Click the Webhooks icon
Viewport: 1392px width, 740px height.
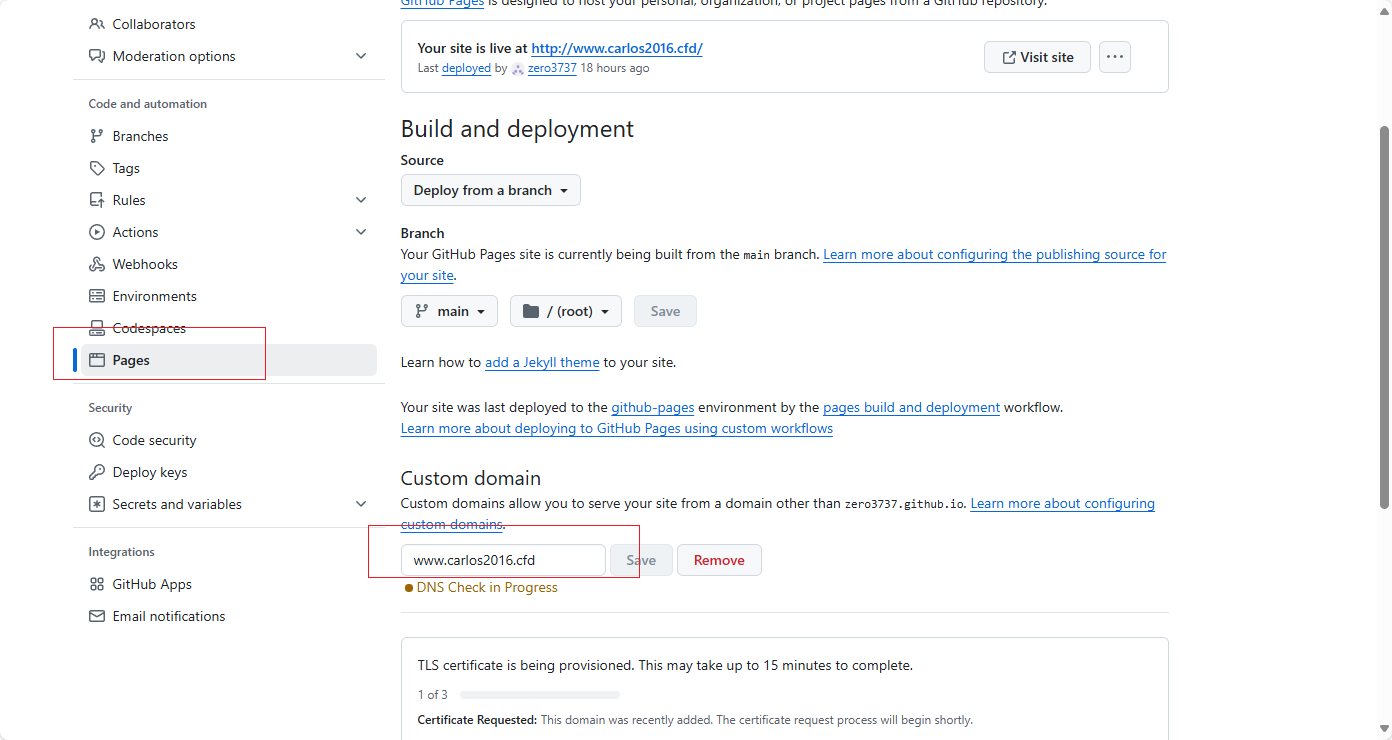coord(97,264)
